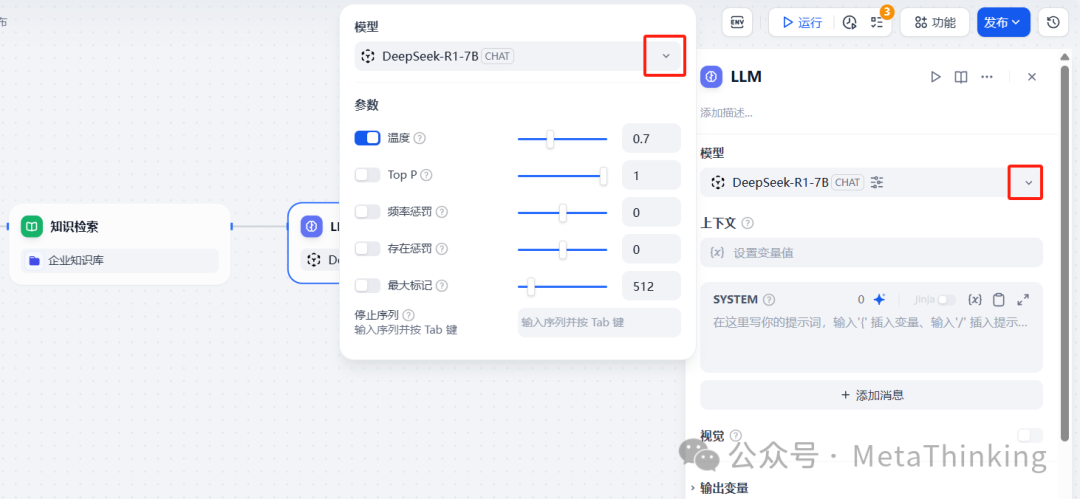The height and width of the screenshot is (499, 1080).
Task: Enable the 存在惩罚 presence penalty switch
Action: [x=367, y=248]
